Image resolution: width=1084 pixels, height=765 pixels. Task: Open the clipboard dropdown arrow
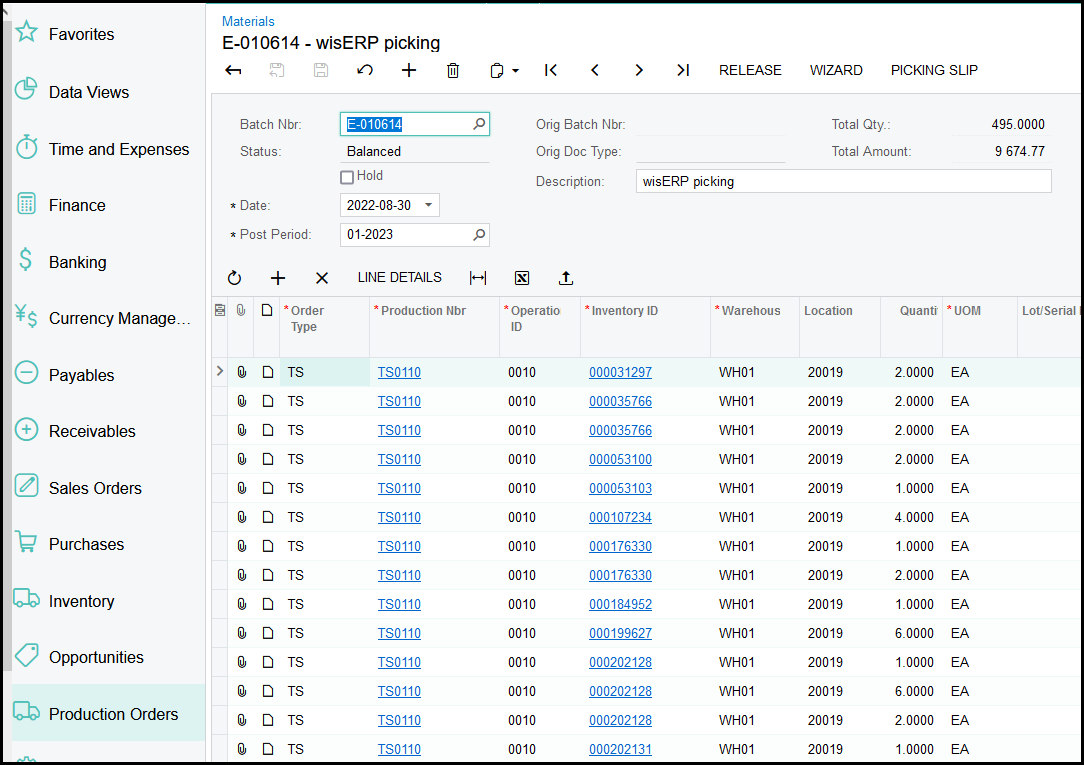tap(516, 71)
